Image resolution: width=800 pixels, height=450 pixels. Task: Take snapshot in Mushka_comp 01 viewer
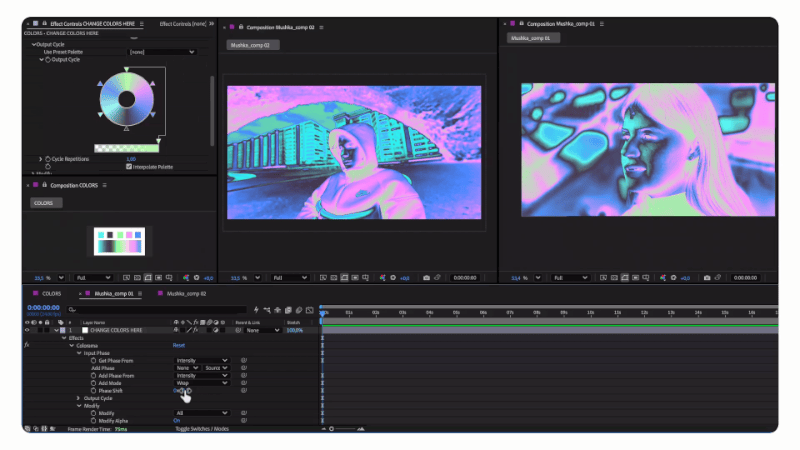point(707,278)
